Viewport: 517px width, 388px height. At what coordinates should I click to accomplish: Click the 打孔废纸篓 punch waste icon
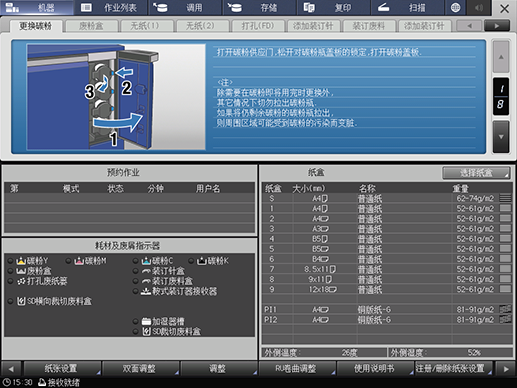pyautogui.click(x=21, y=281)
